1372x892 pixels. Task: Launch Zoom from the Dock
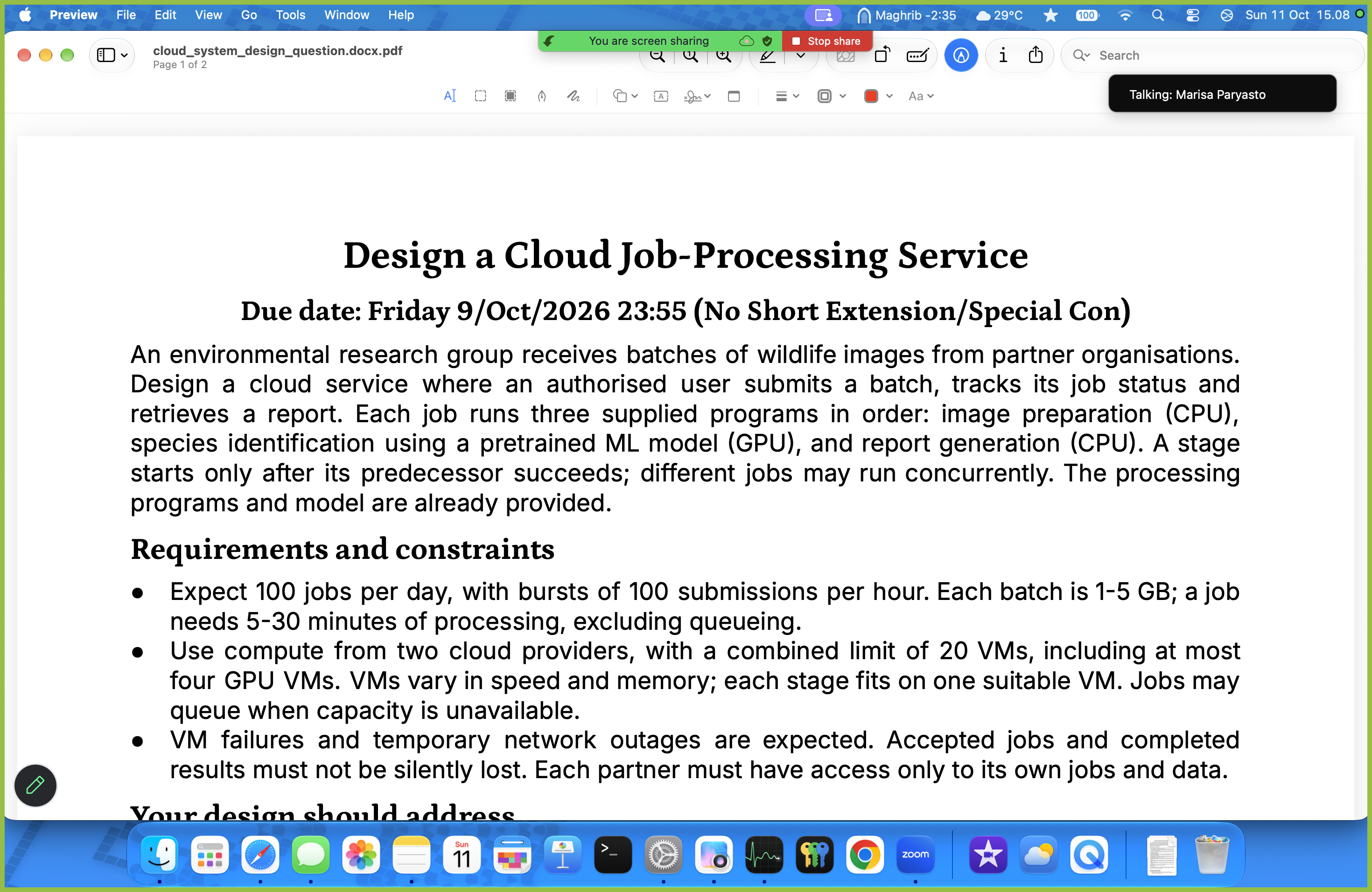[x=915, y=855]
